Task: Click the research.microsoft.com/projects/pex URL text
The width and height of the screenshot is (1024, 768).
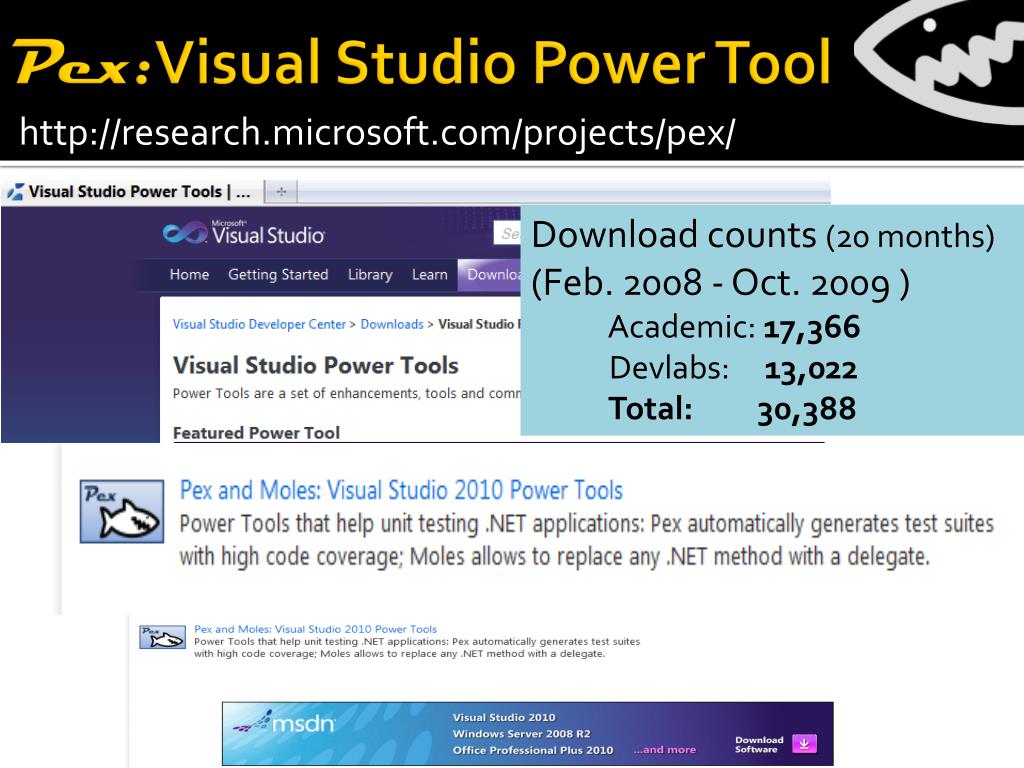Action: pyautogui.click(x=377, y=133)
